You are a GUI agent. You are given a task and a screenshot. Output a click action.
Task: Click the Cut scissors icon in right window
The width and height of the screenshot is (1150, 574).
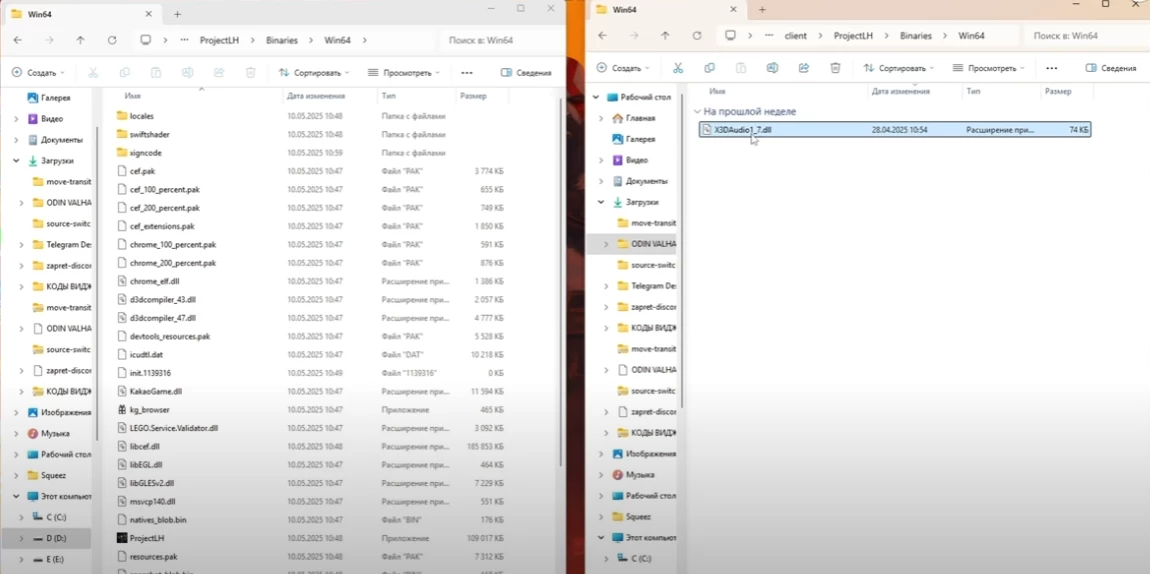tap(678, 68)
